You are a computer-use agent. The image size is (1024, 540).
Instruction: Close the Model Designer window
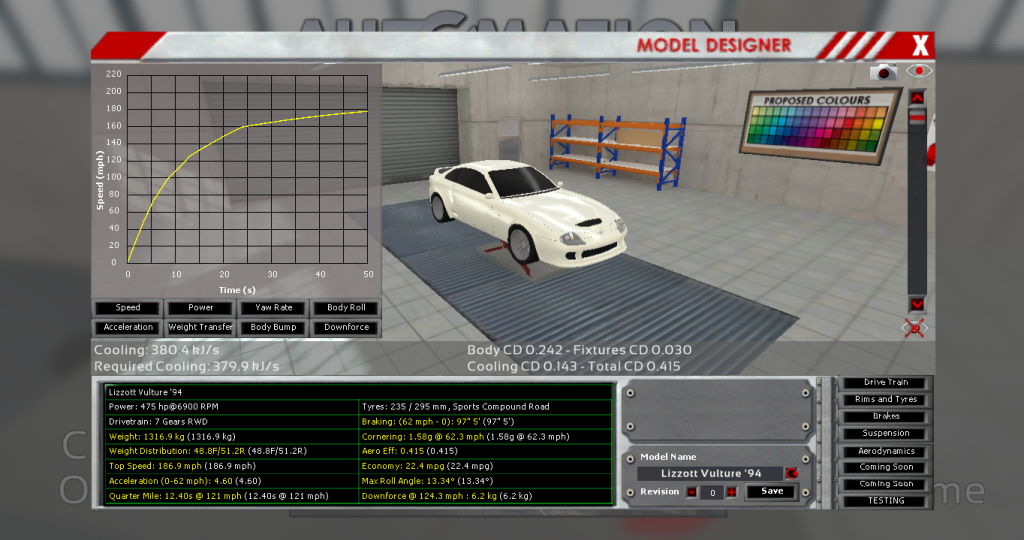(x=920, y=46)
